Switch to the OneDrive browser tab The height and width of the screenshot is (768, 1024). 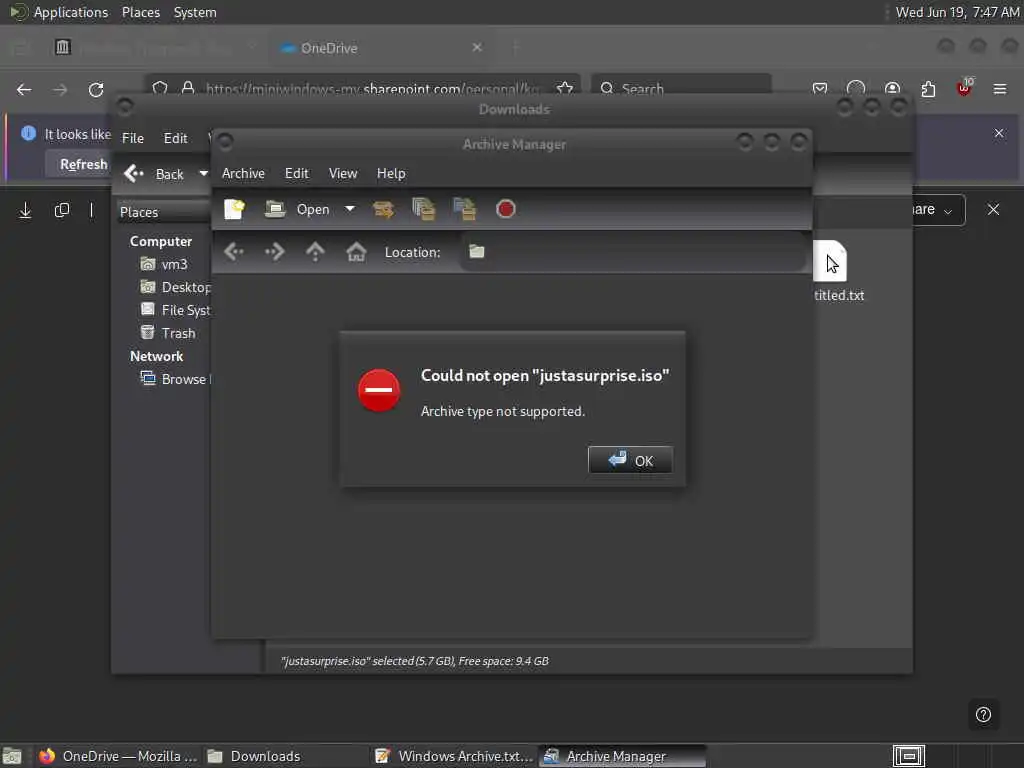click(x=380, y=48)
